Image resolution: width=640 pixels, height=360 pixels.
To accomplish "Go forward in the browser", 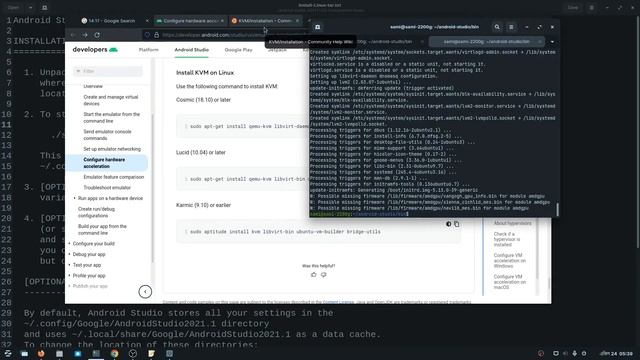I will point(84,35).
